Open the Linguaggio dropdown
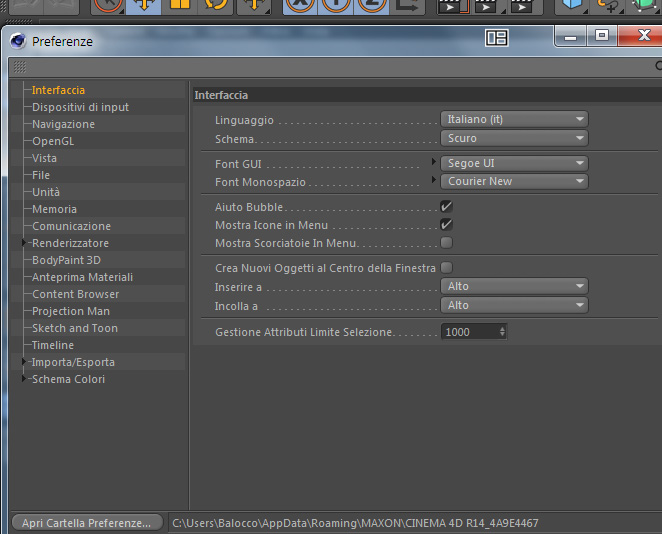This screenshot has height=534, width=662. pos(514,119)
